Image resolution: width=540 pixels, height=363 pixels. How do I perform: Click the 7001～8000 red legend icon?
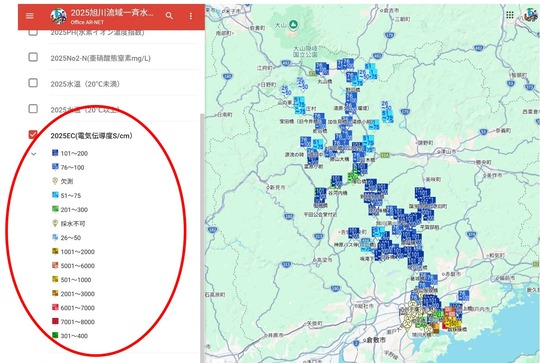[x=55, y=321]
